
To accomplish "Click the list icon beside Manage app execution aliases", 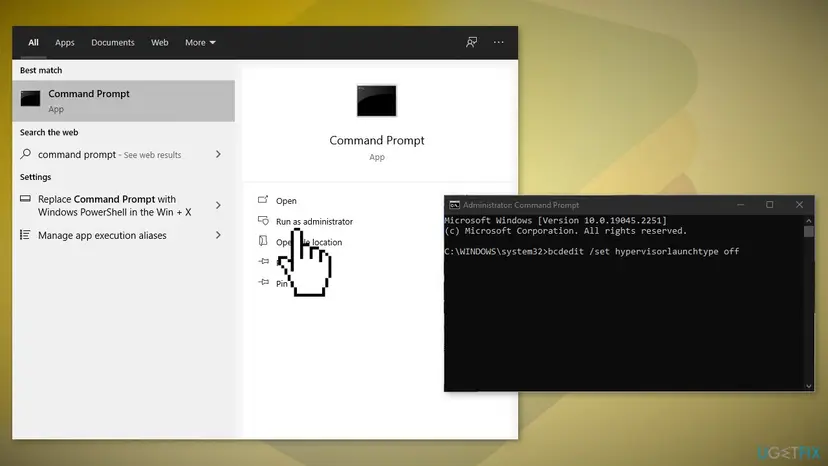I will pos(25,235).
